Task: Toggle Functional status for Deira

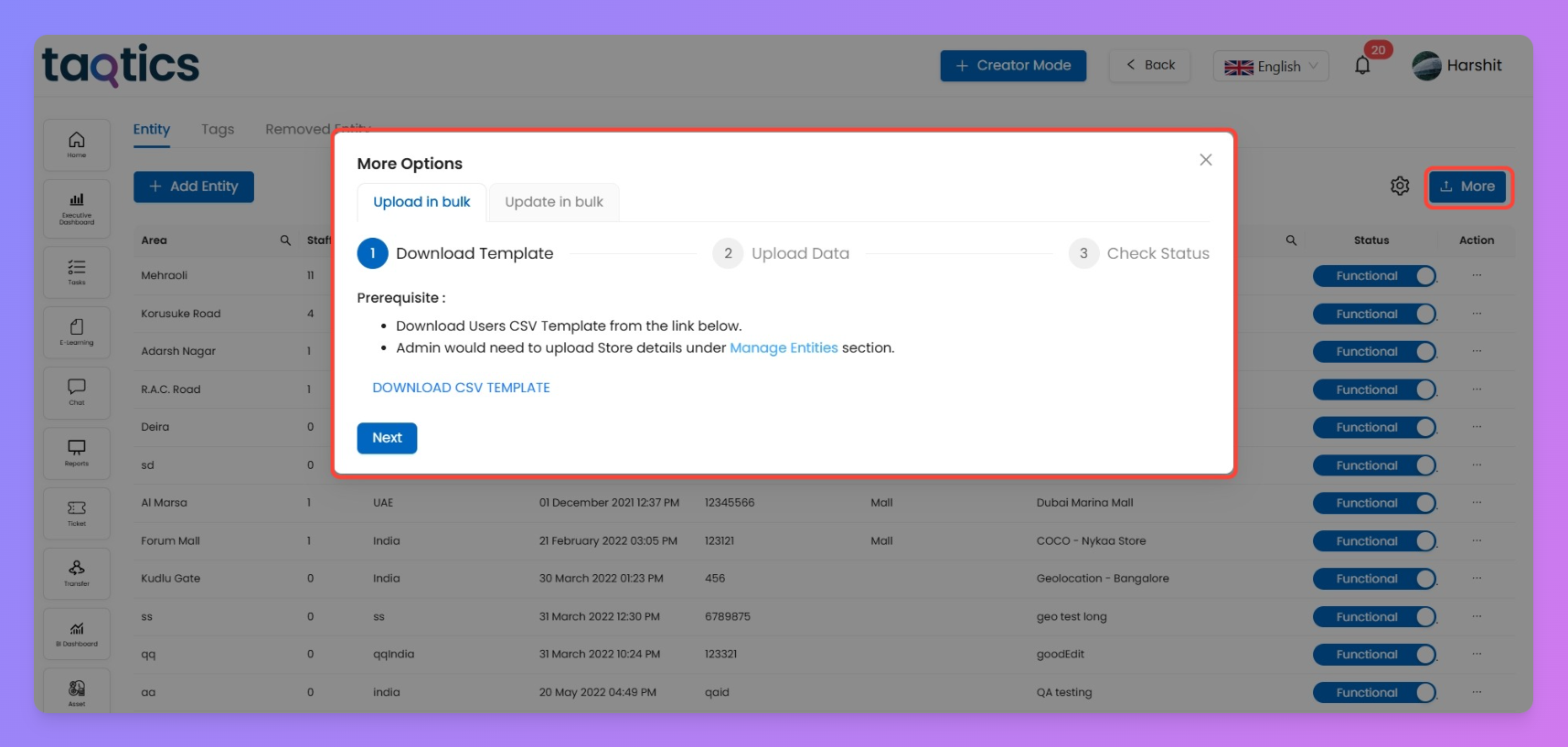Action: pyautogui.click(x=1374, y=428)
